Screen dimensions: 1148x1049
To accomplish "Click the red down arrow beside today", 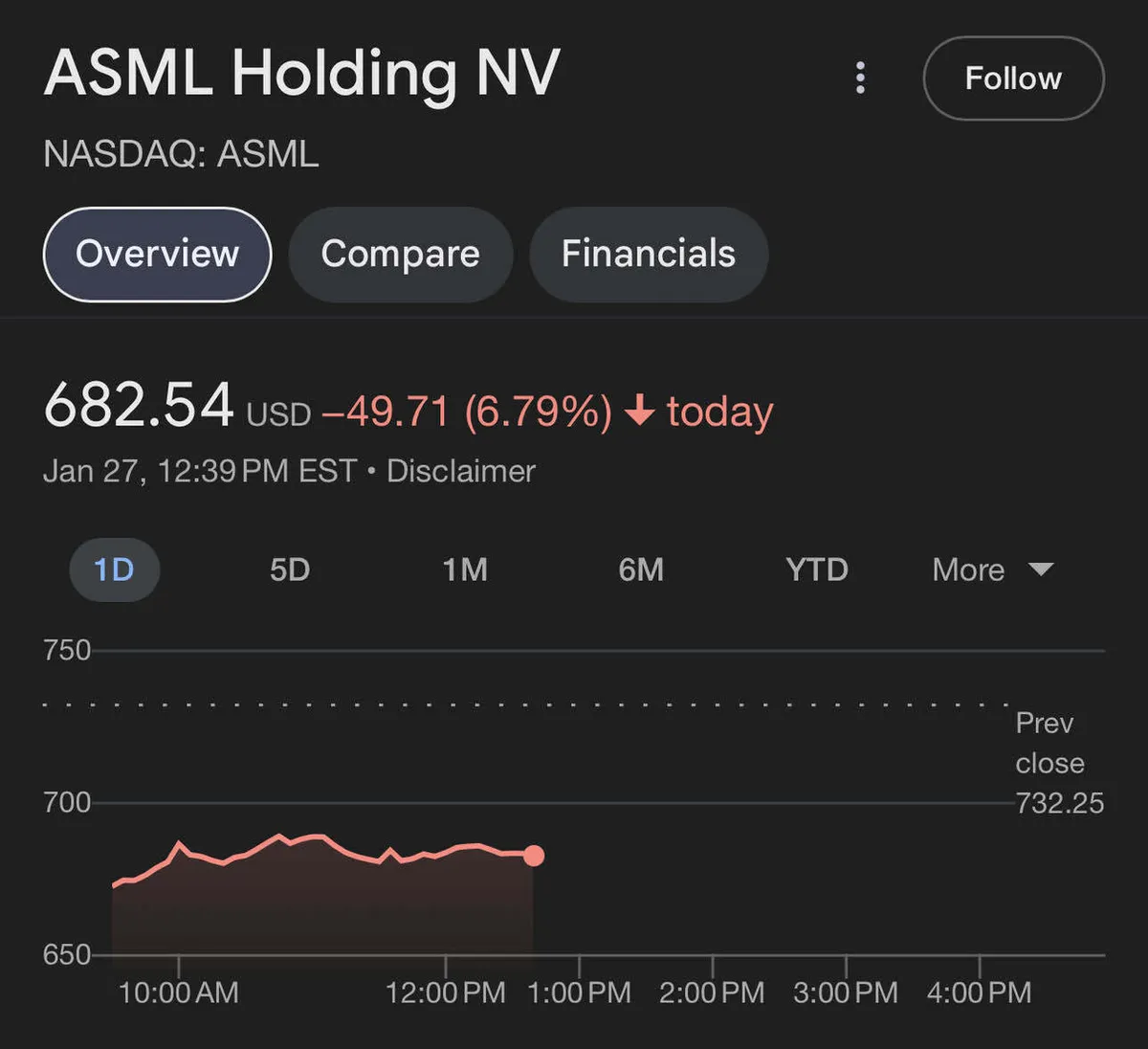I will [639, 412].
